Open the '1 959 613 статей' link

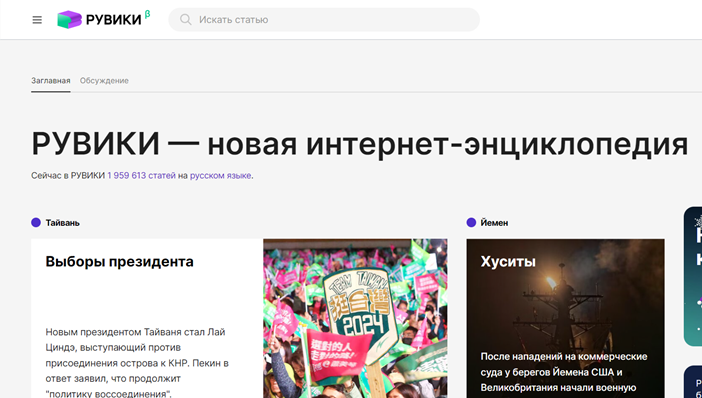(x=141, y=175)
